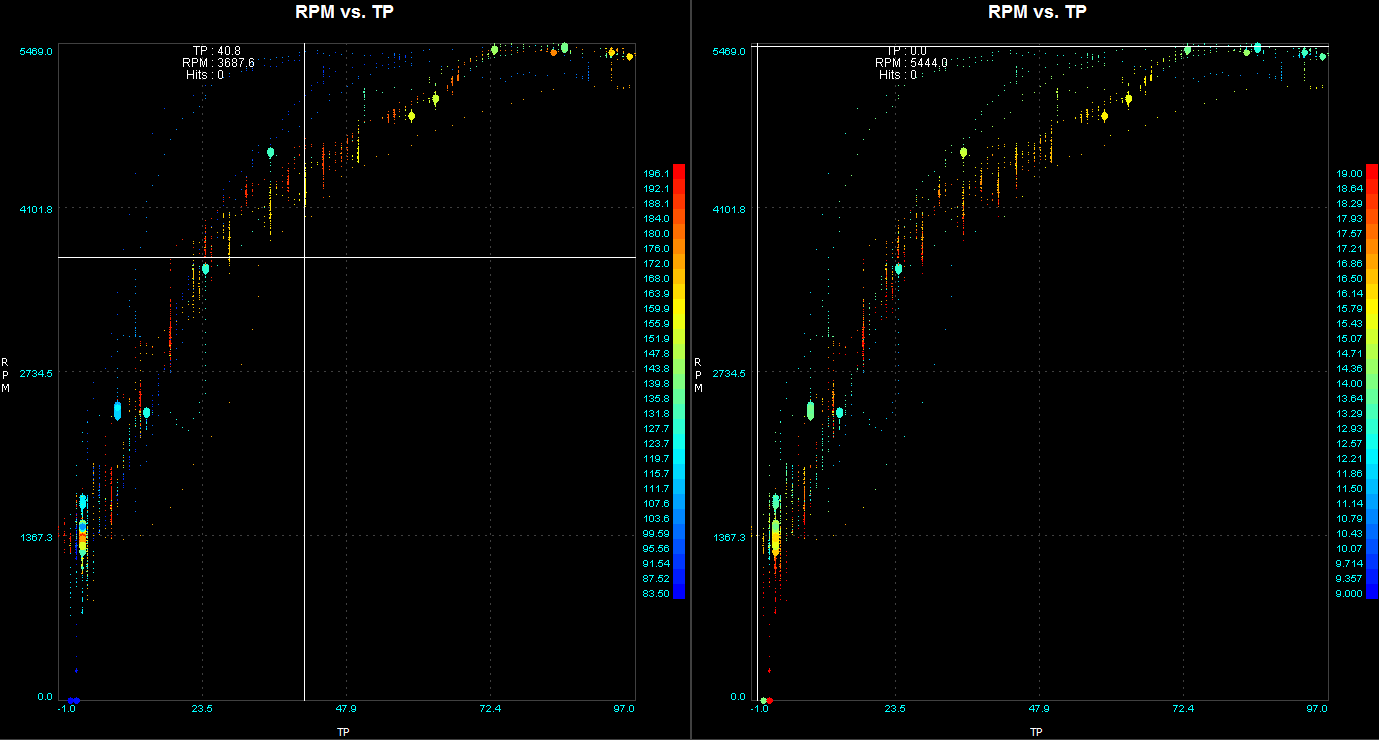Screen dimensions: 1379x740
Task: Click the left plot's RPM vs. TP title
Action: 345,12
